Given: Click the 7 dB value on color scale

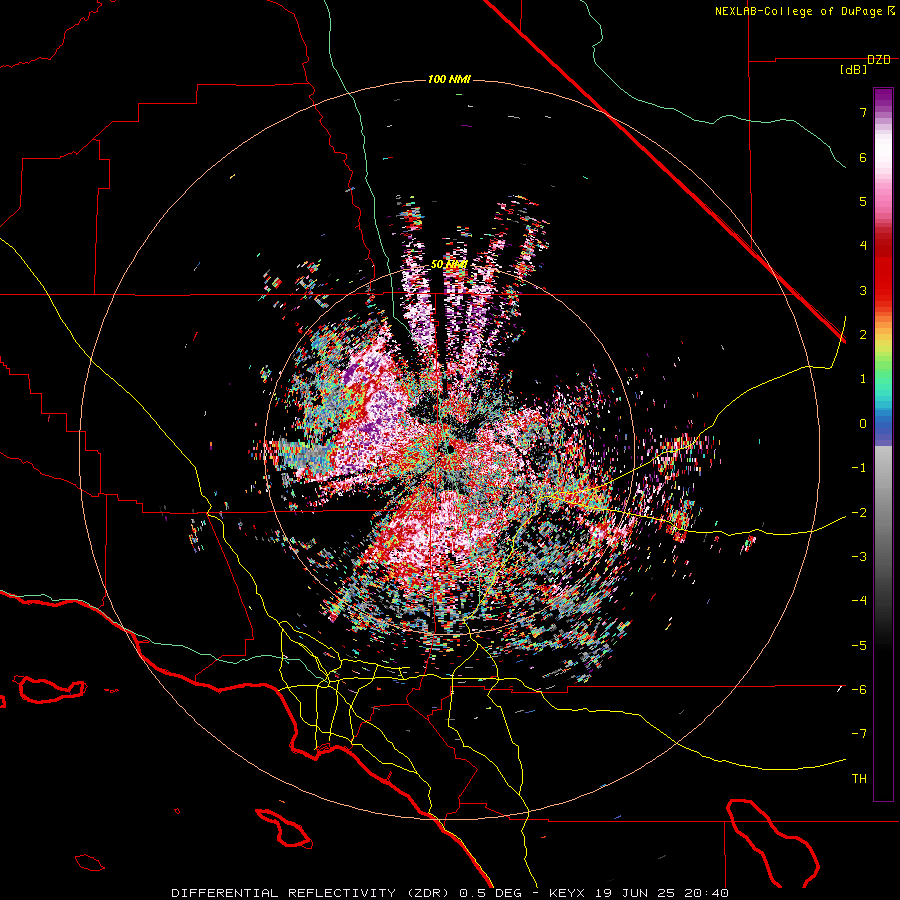Looking at the screenshot, I should (863, 112).
